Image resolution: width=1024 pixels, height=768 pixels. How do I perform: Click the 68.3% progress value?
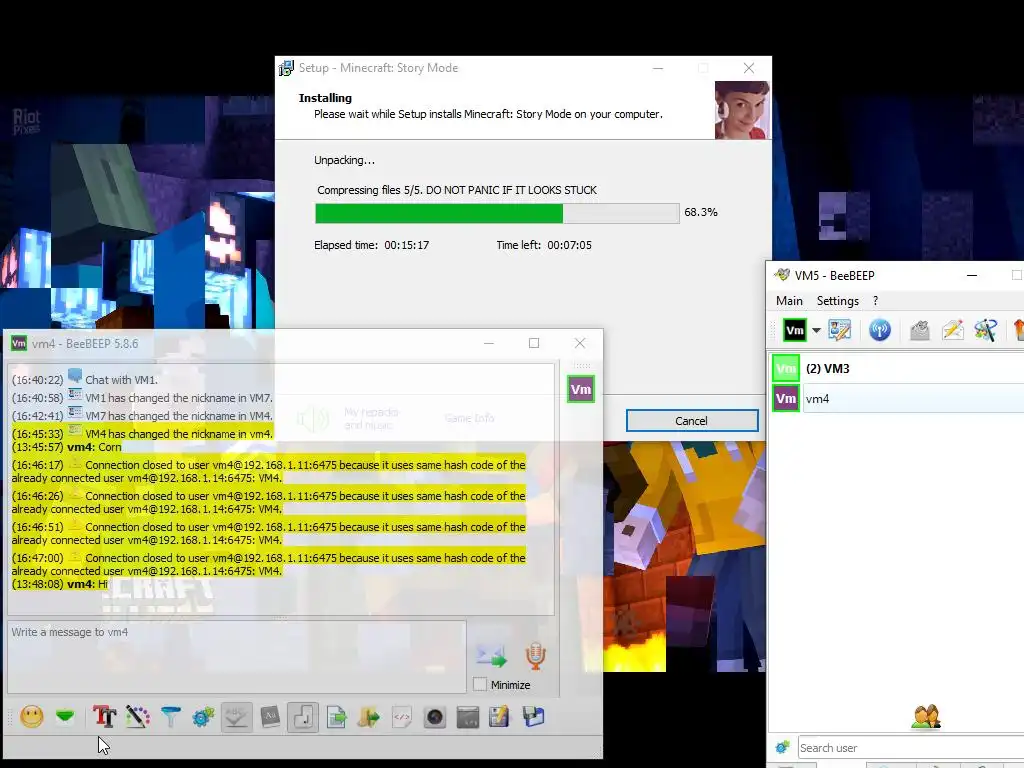click(701, 212)
